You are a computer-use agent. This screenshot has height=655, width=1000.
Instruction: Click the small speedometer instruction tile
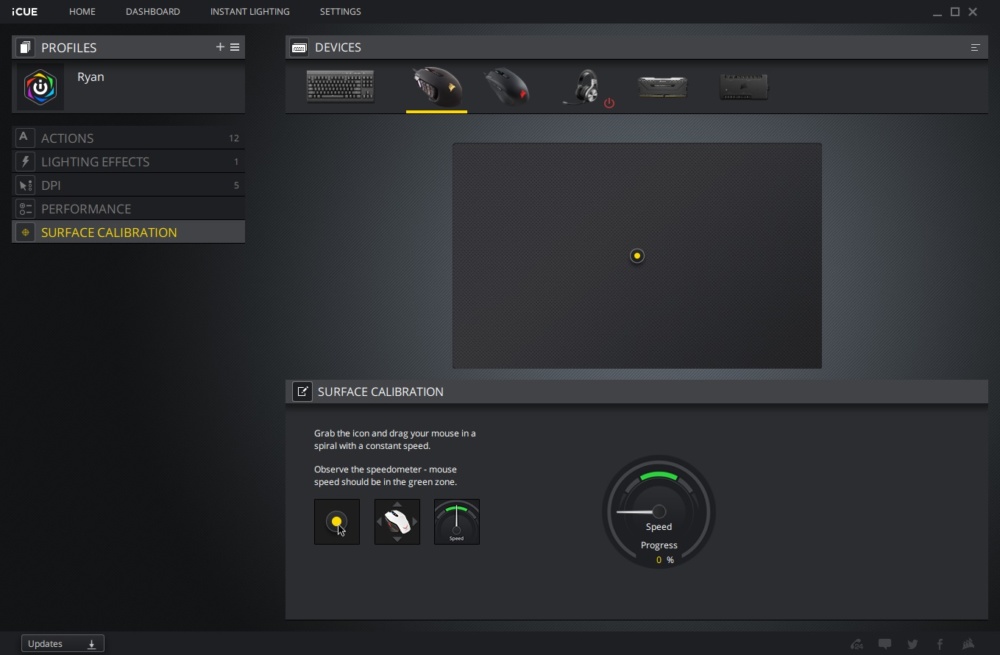pos(457,522)
